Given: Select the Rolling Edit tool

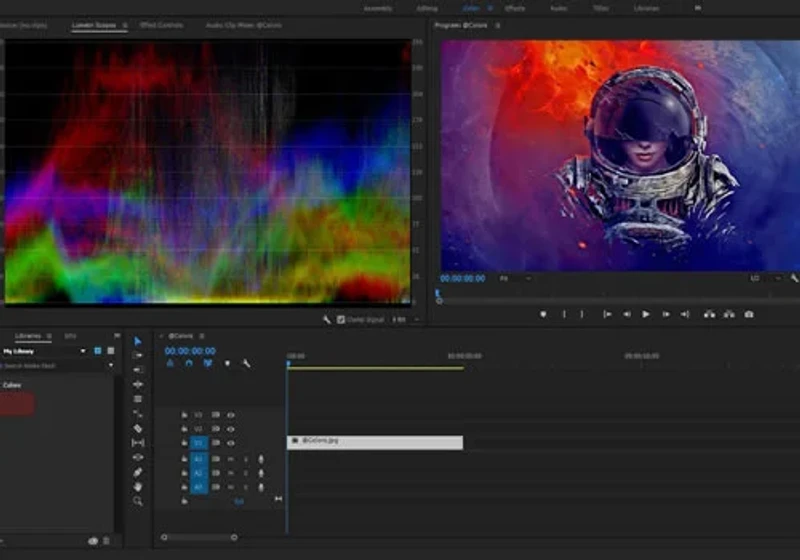Looking at the screenshot, I should 138,399.
